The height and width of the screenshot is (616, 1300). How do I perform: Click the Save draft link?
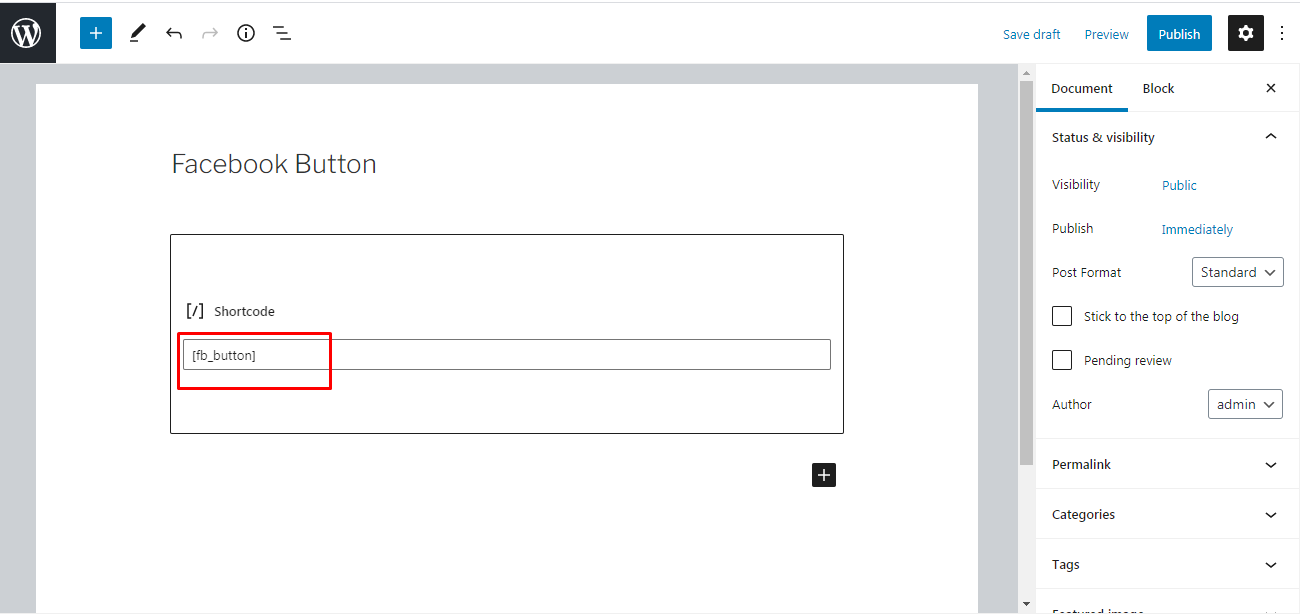click(x=1031, y=34)
